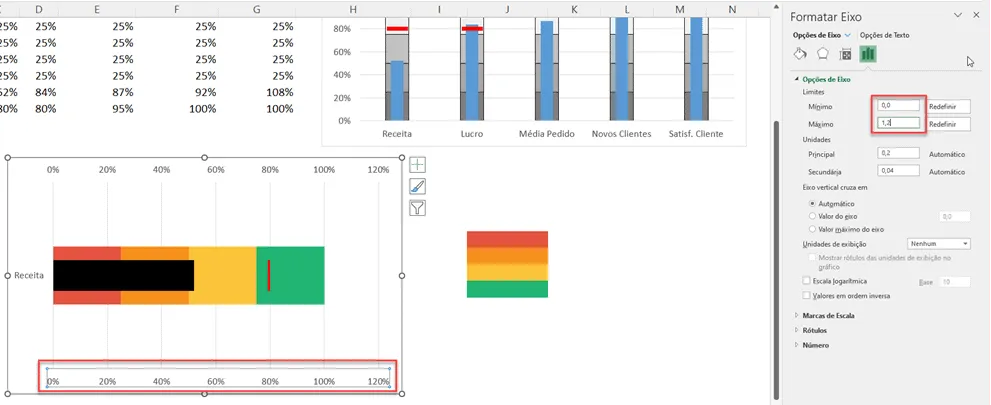
Task: Expand the Rótulos section
Action: click(x=814, y=330)
